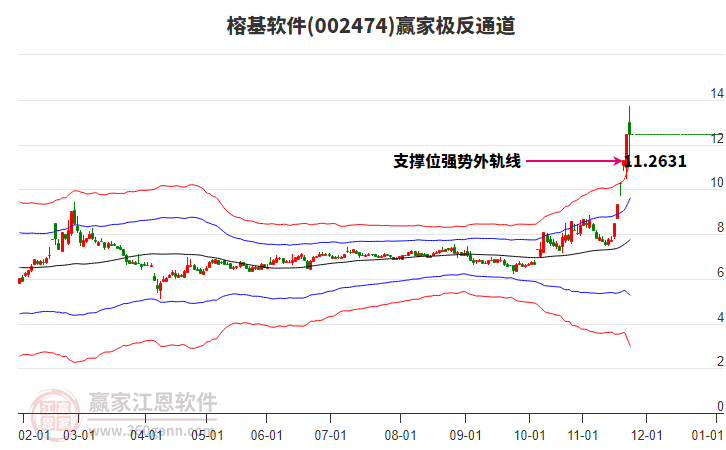This screenshot has height=450, width=726.
Task: Click the x-axis date 07-01
Action: 331,436
